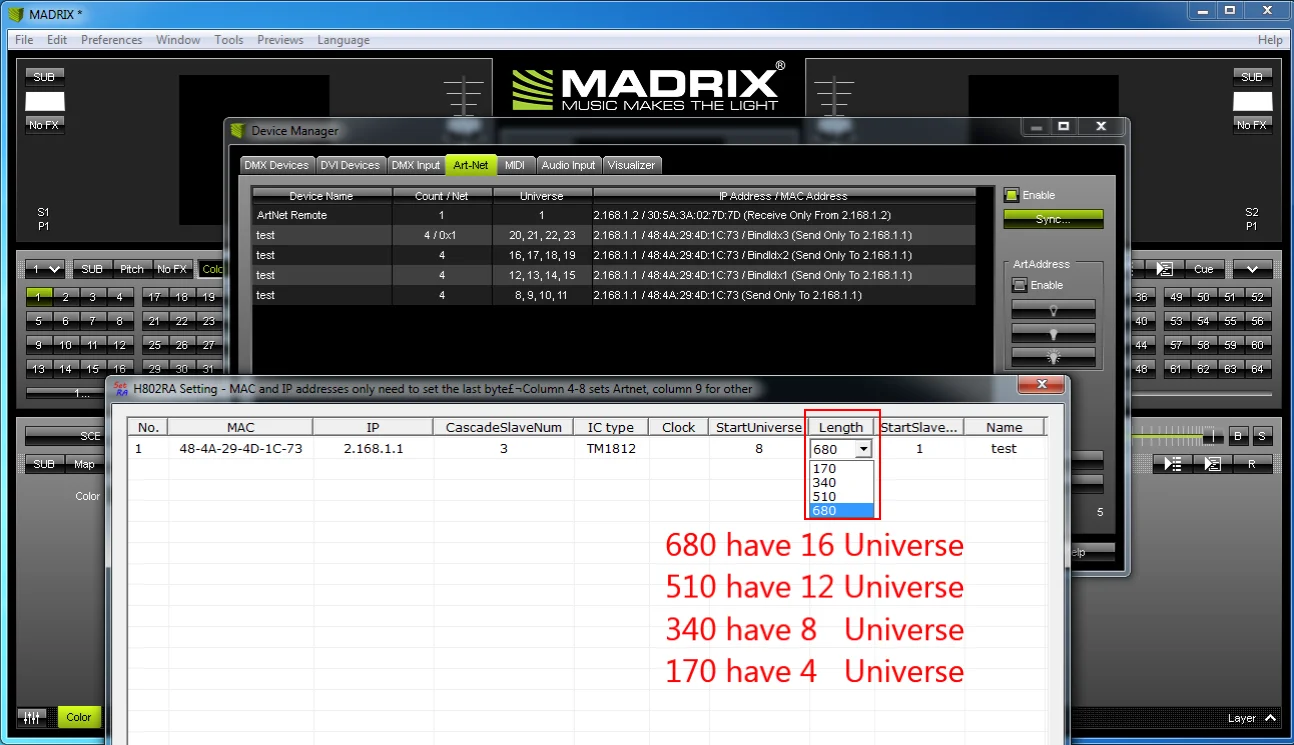Open the storage dropdown showing 1

point(46,269)
